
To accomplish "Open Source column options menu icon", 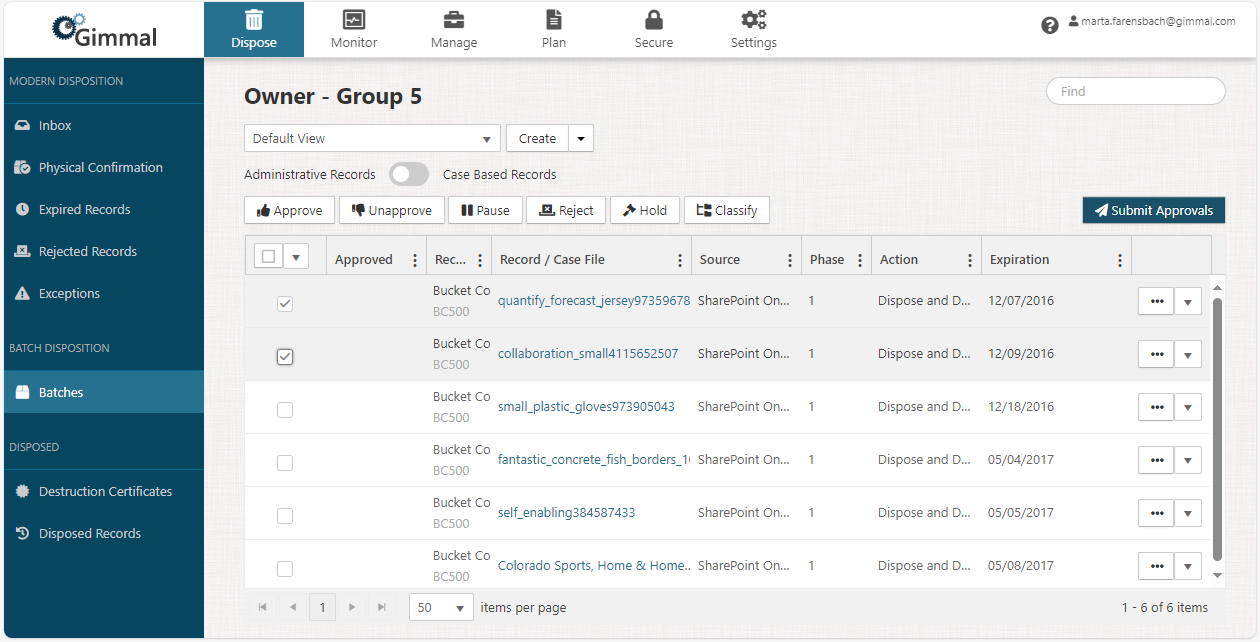I will (x=789, y=260).
